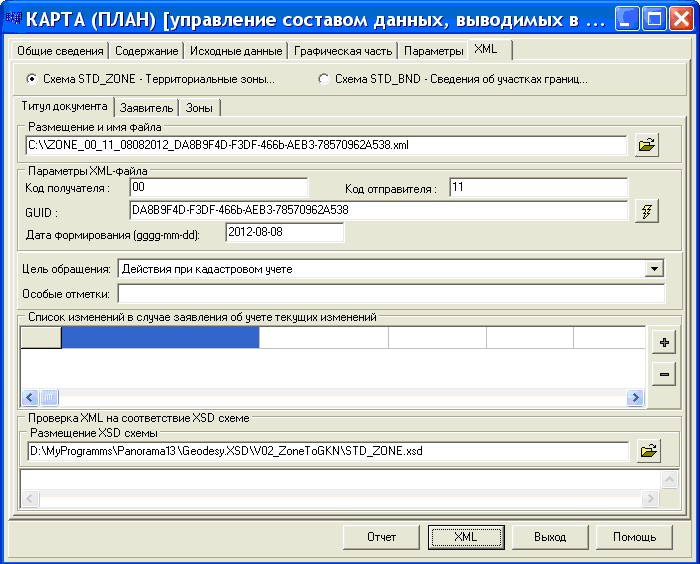This screenshot has width=700, height=564.
Task: Click the changes list horizontal scrollbar right arrow
Action: pyautogui.click(x=634, y=398)
